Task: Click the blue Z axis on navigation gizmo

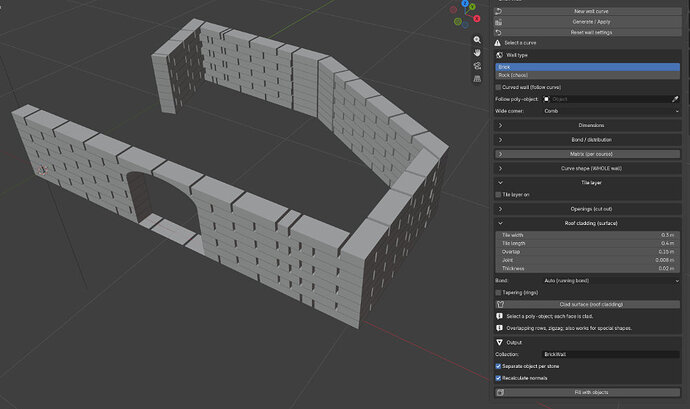Action: pos(465,4)
